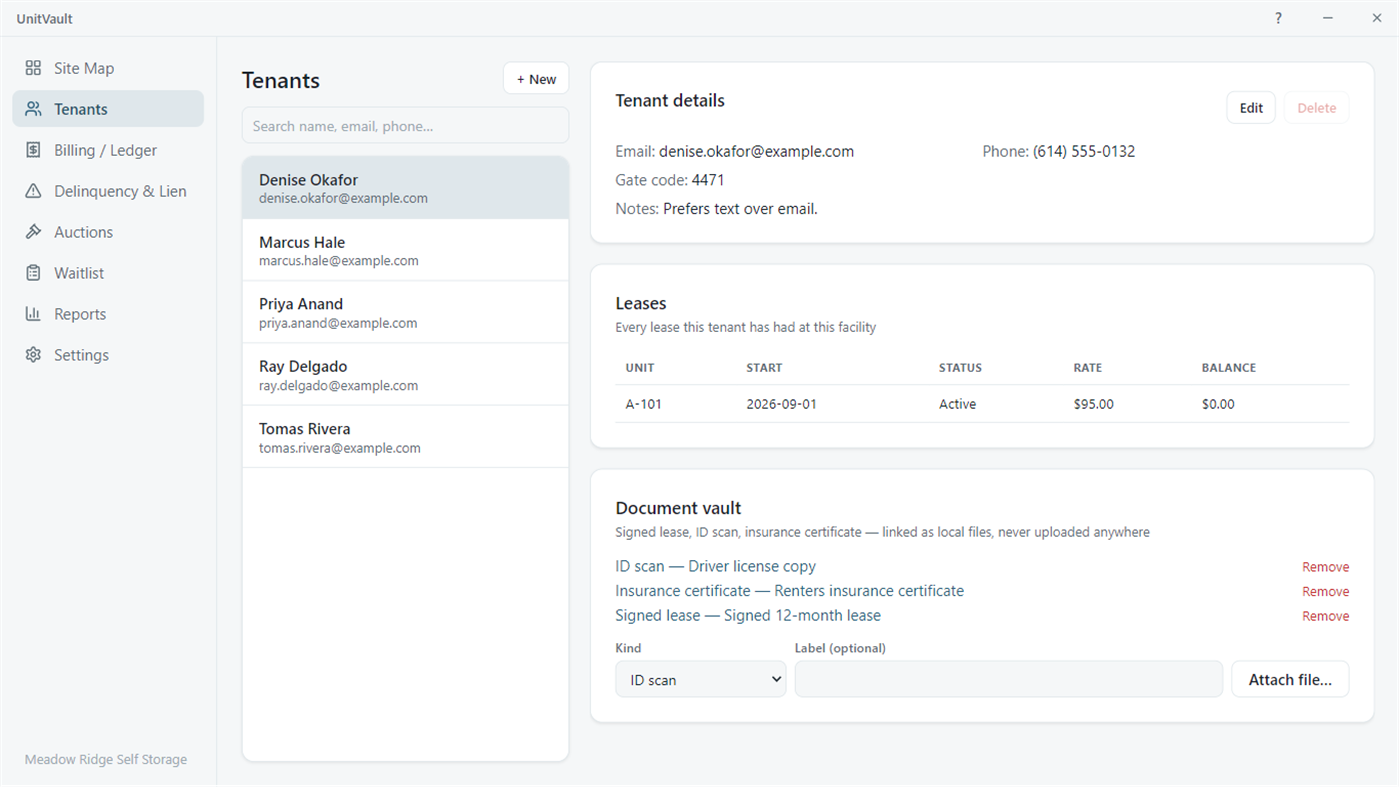
Task: Click the phone number (614) 555-0132
Action: (x=1084, y=151)
